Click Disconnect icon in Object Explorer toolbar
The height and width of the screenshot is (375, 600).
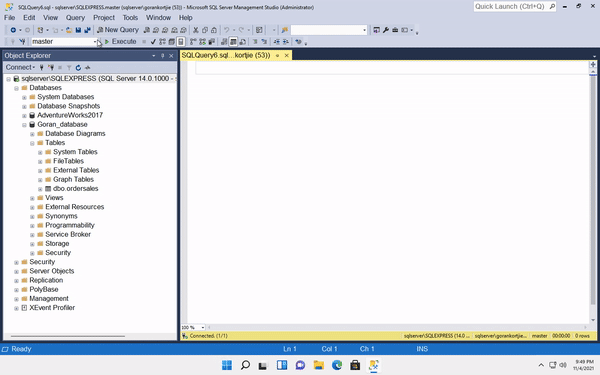coord(51,67)
